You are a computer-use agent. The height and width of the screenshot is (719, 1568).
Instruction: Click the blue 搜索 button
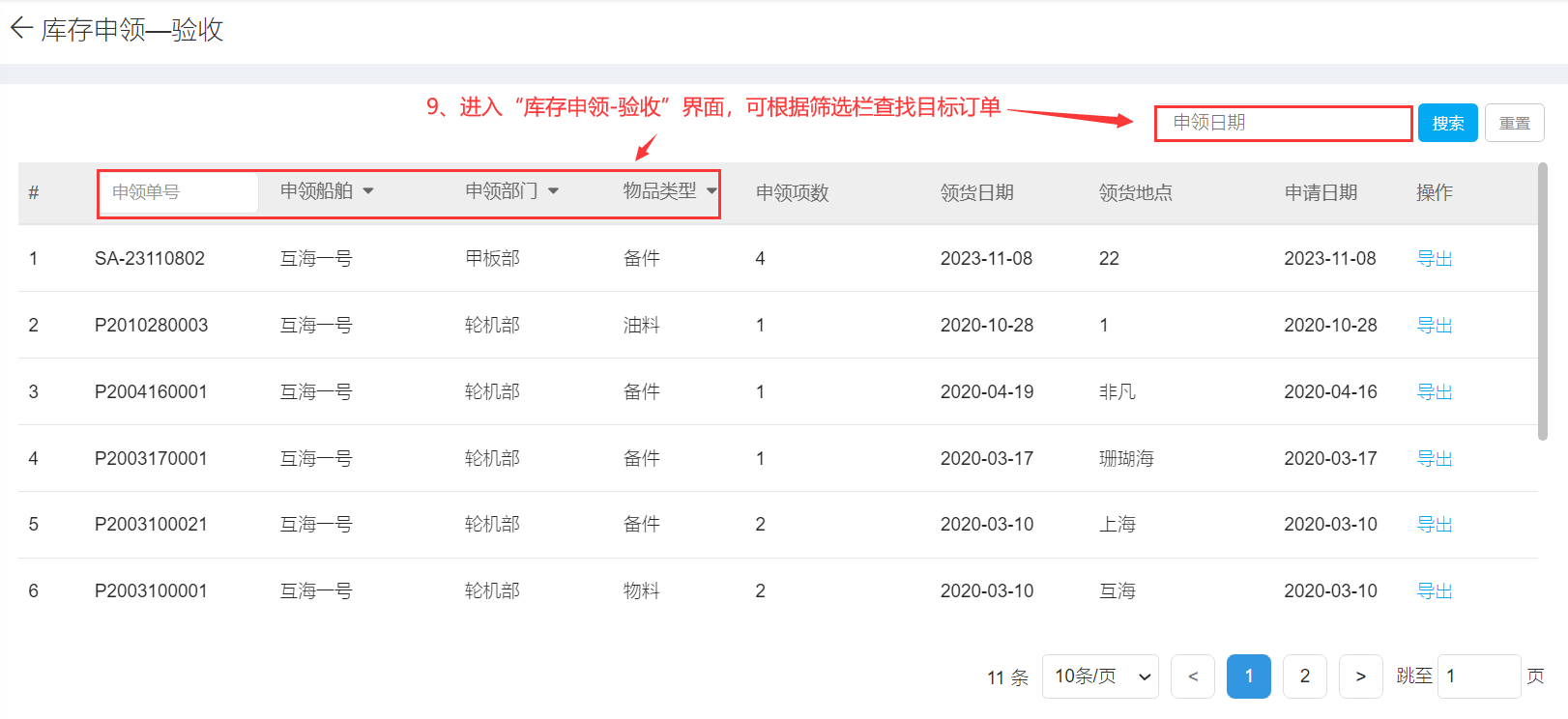tap(1447, 123)
